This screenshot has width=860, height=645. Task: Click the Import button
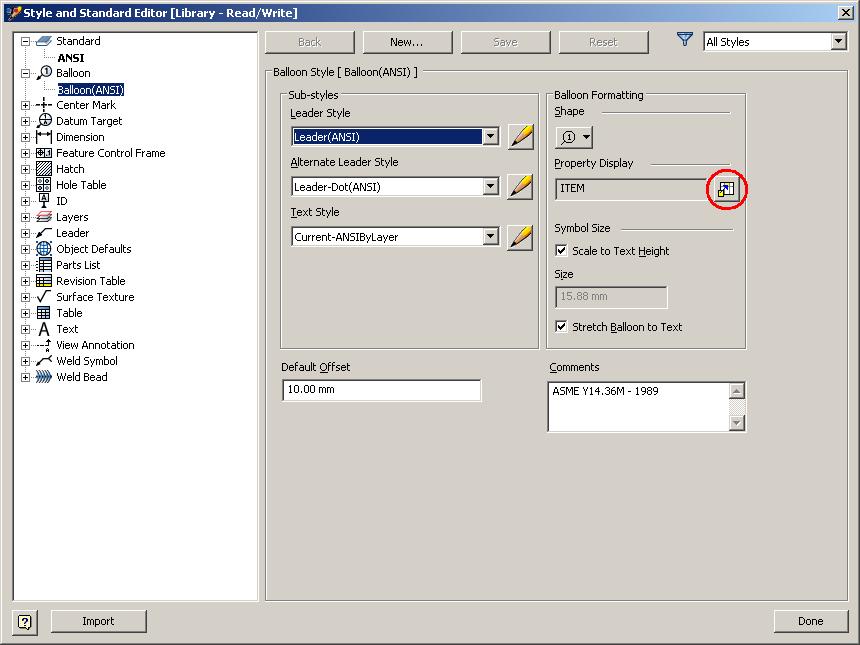point(98,621)
